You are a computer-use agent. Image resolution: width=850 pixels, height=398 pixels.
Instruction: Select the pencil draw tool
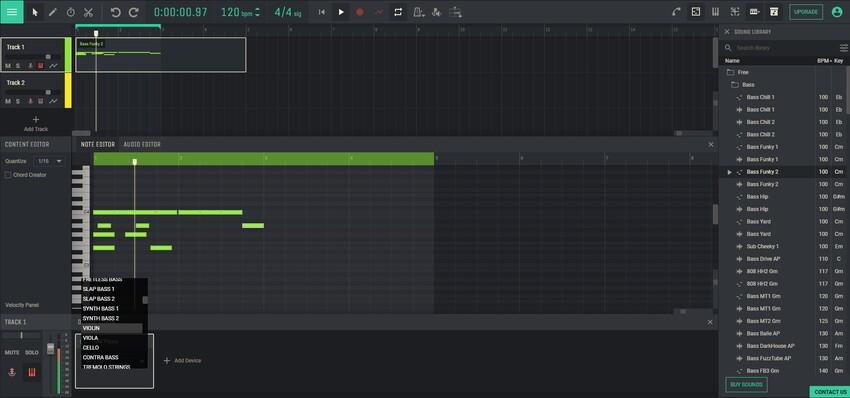click(53, 12)
